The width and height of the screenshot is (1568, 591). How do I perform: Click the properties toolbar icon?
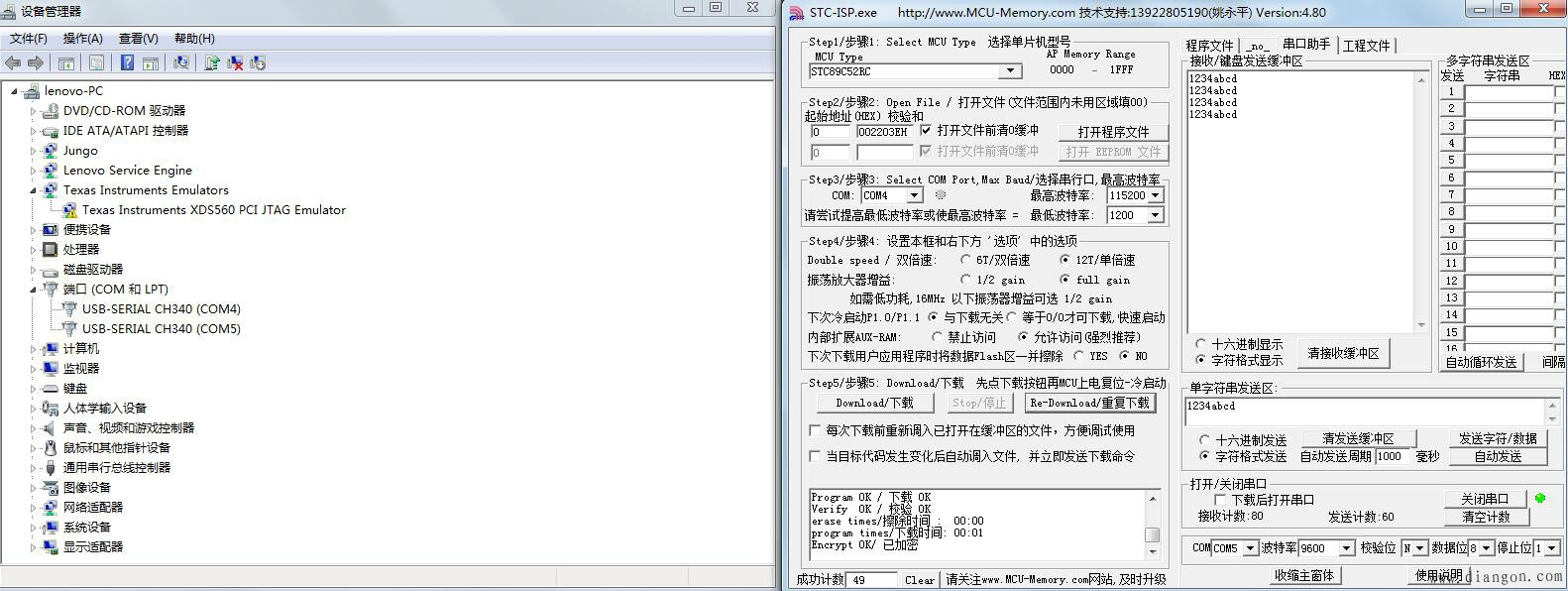point(96,62)
